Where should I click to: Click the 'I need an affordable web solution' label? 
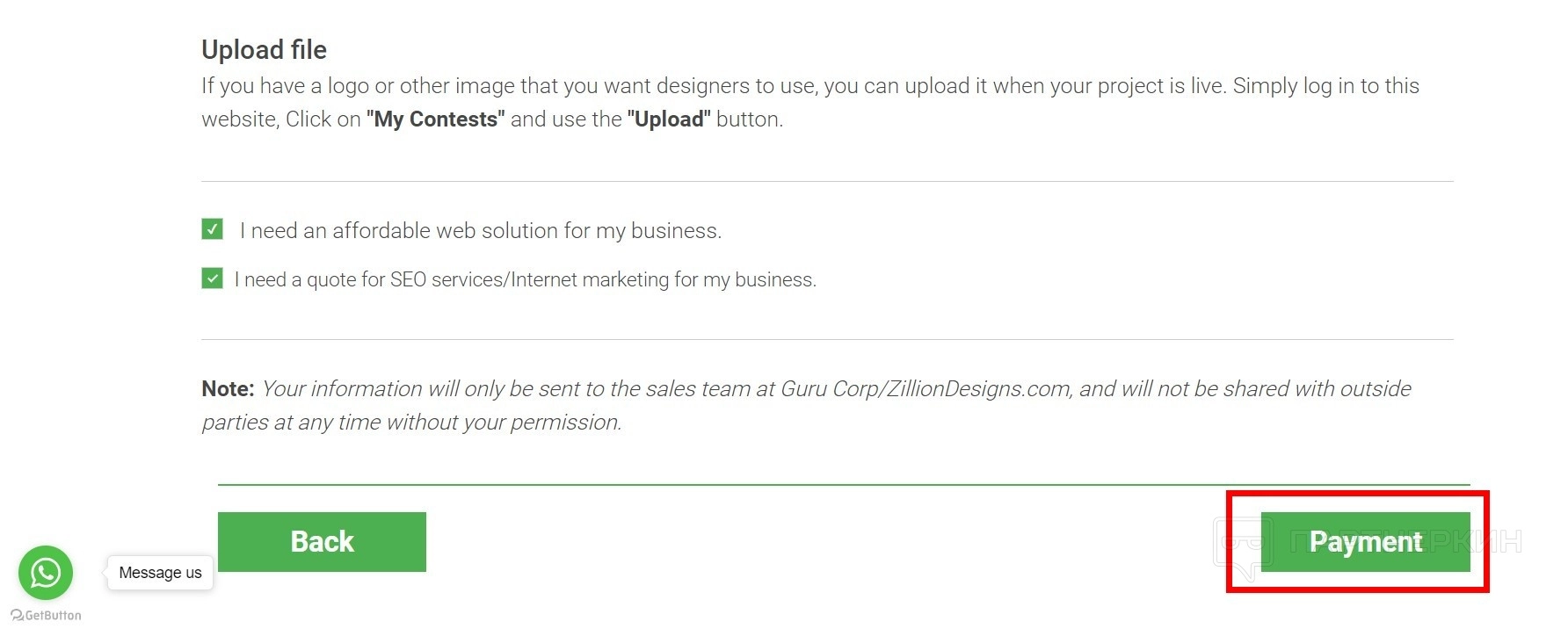(480, 231)
